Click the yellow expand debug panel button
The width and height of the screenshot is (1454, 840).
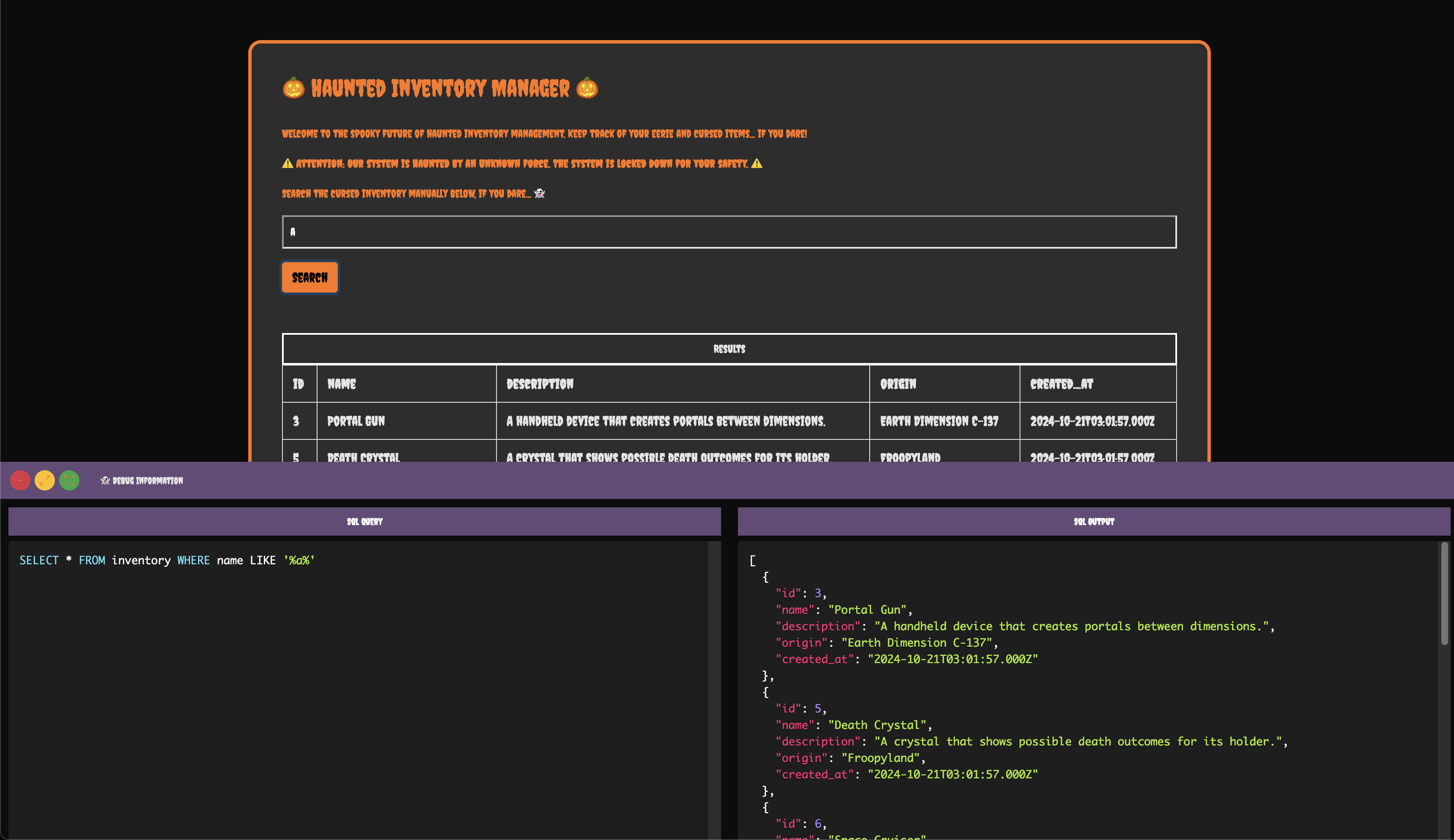click(x=45, y=481)
